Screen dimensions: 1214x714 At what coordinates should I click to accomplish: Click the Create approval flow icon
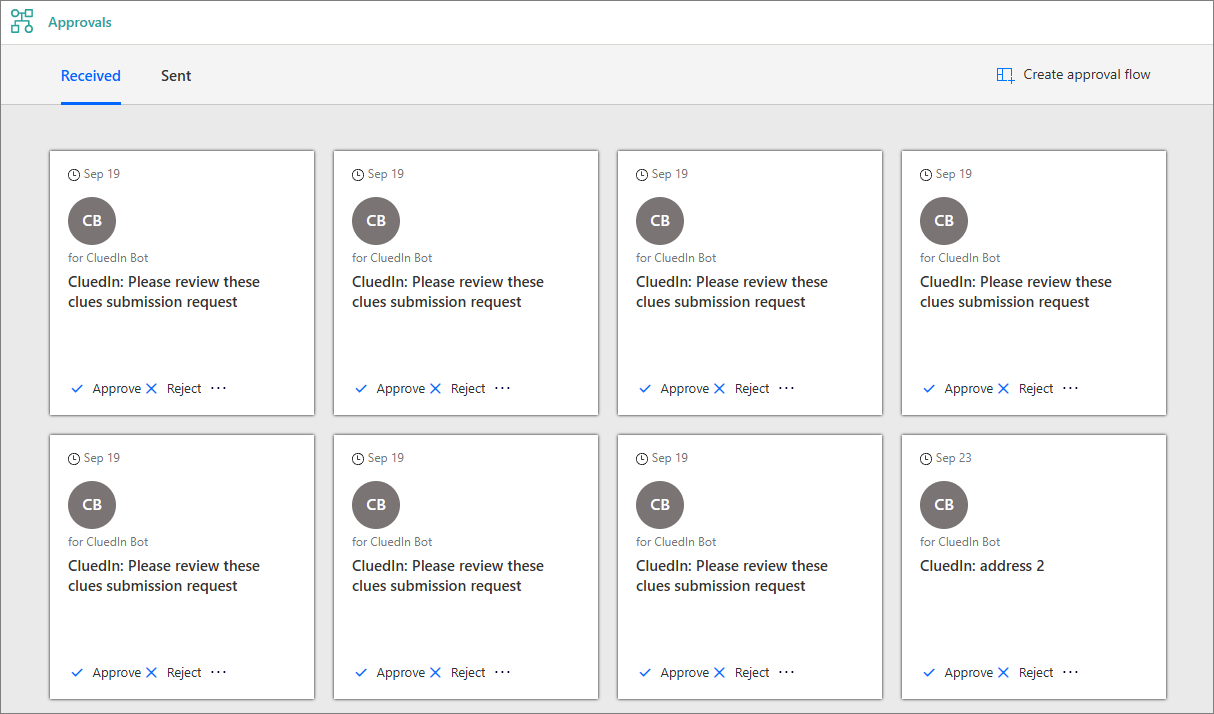[1005, 75]
